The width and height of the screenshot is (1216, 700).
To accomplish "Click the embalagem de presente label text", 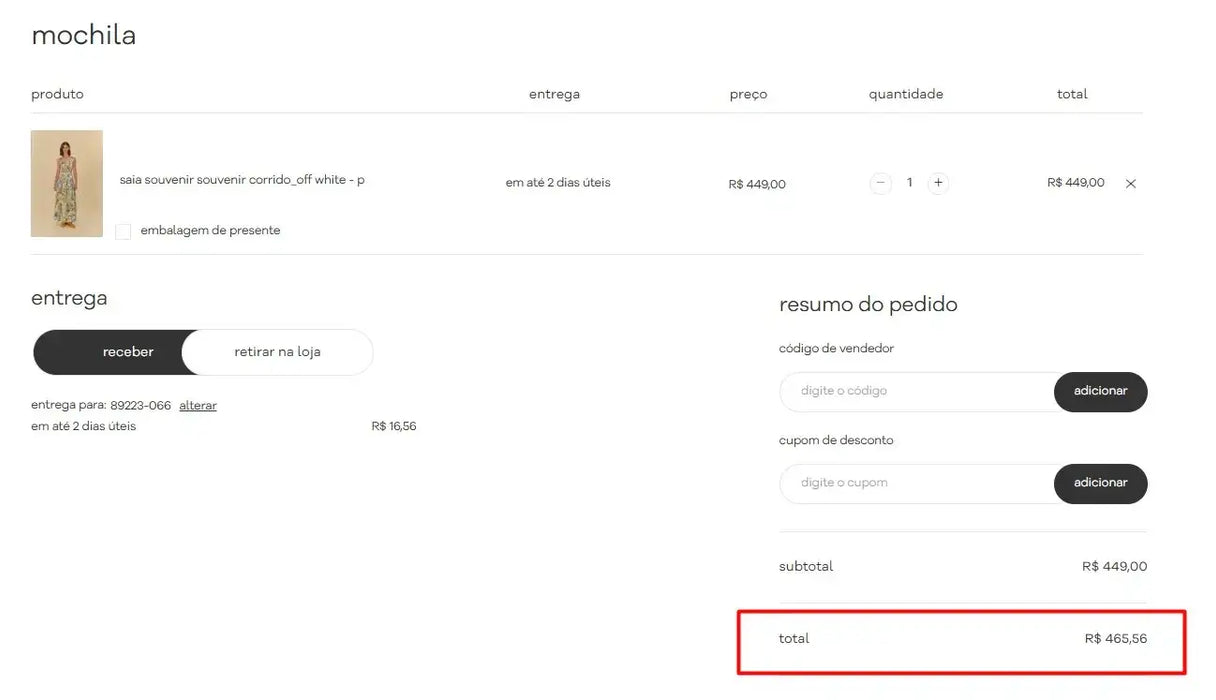I will pos(210,231).
